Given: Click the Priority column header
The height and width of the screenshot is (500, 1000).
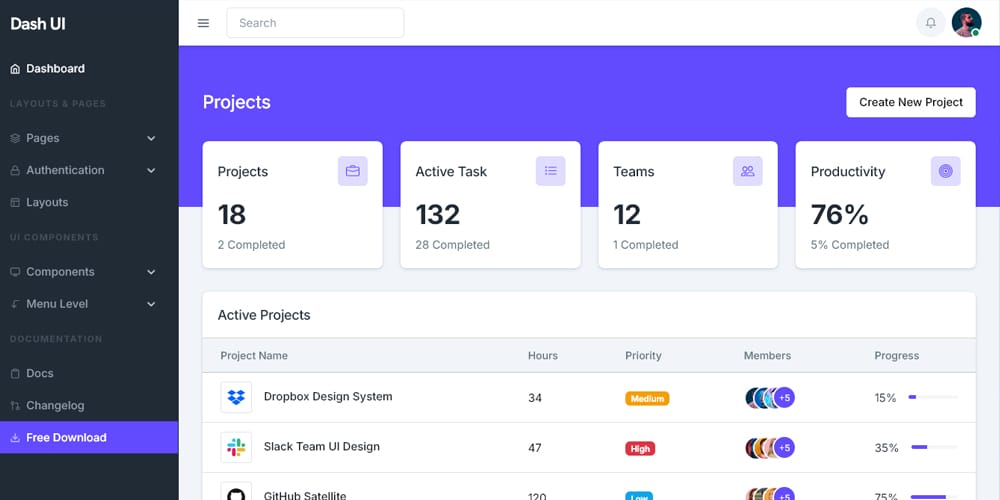Looking at the screenshot, I should click(643, 356).
